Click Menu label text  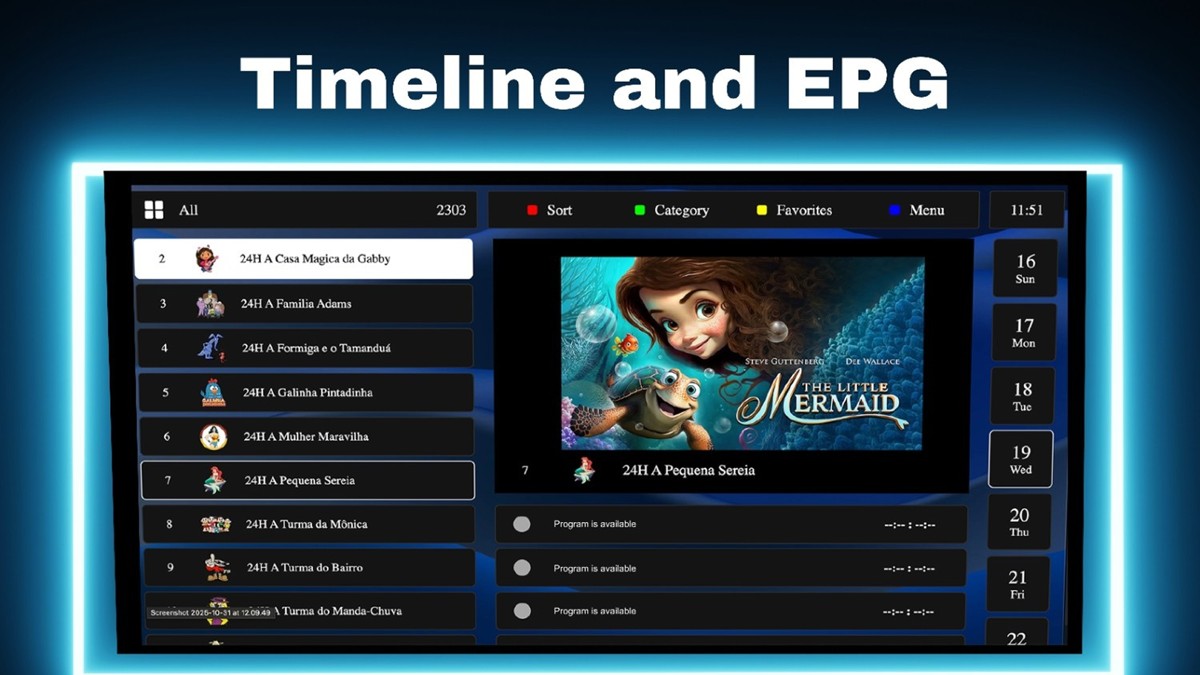[x=927, y=210]
